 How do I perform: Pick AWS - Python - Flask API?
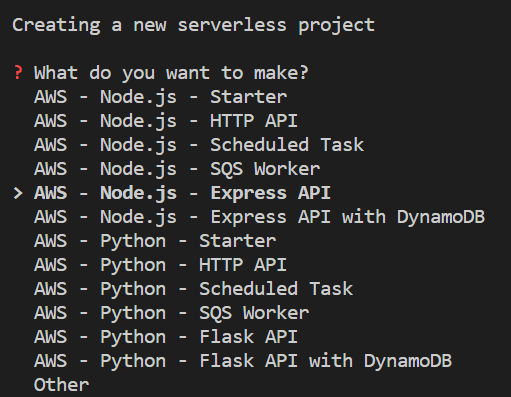(166, 337)
